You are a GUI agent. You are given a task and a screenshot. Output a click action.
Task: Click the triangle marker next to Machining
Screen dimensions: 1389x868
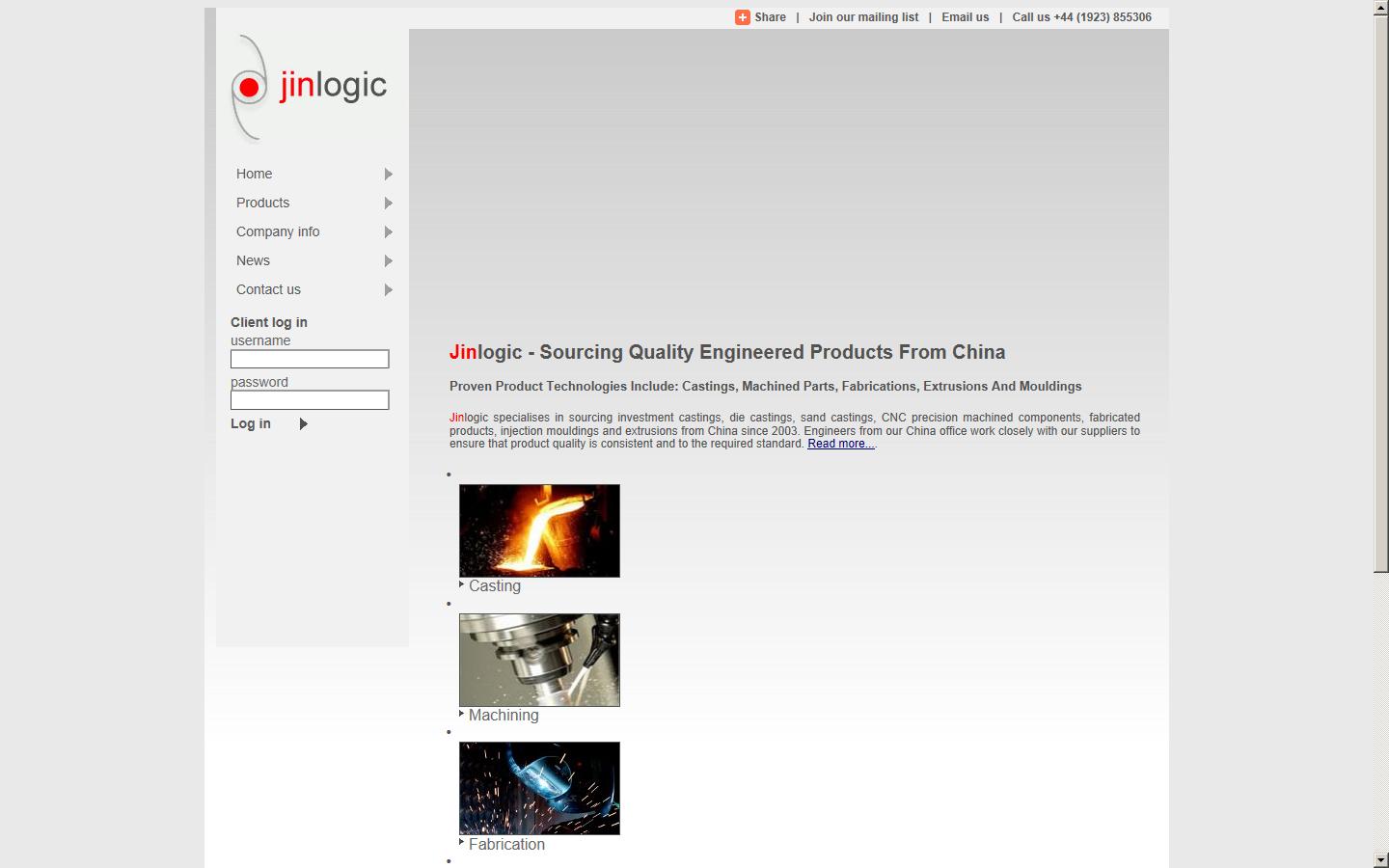(461, 713)
